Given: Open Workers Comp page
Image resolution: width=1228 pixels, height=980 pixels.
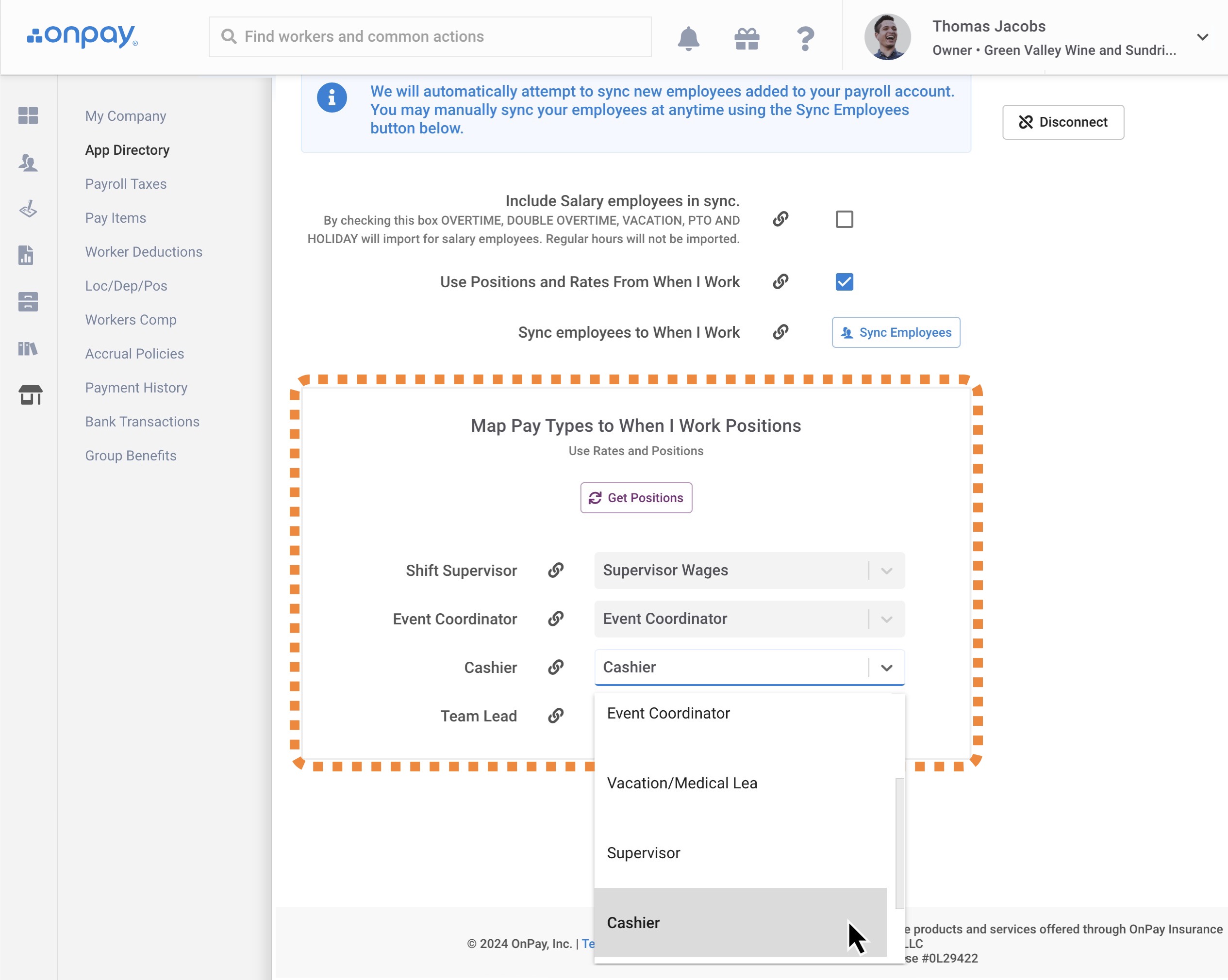Looking at the screenshot, I should (131, 319).
